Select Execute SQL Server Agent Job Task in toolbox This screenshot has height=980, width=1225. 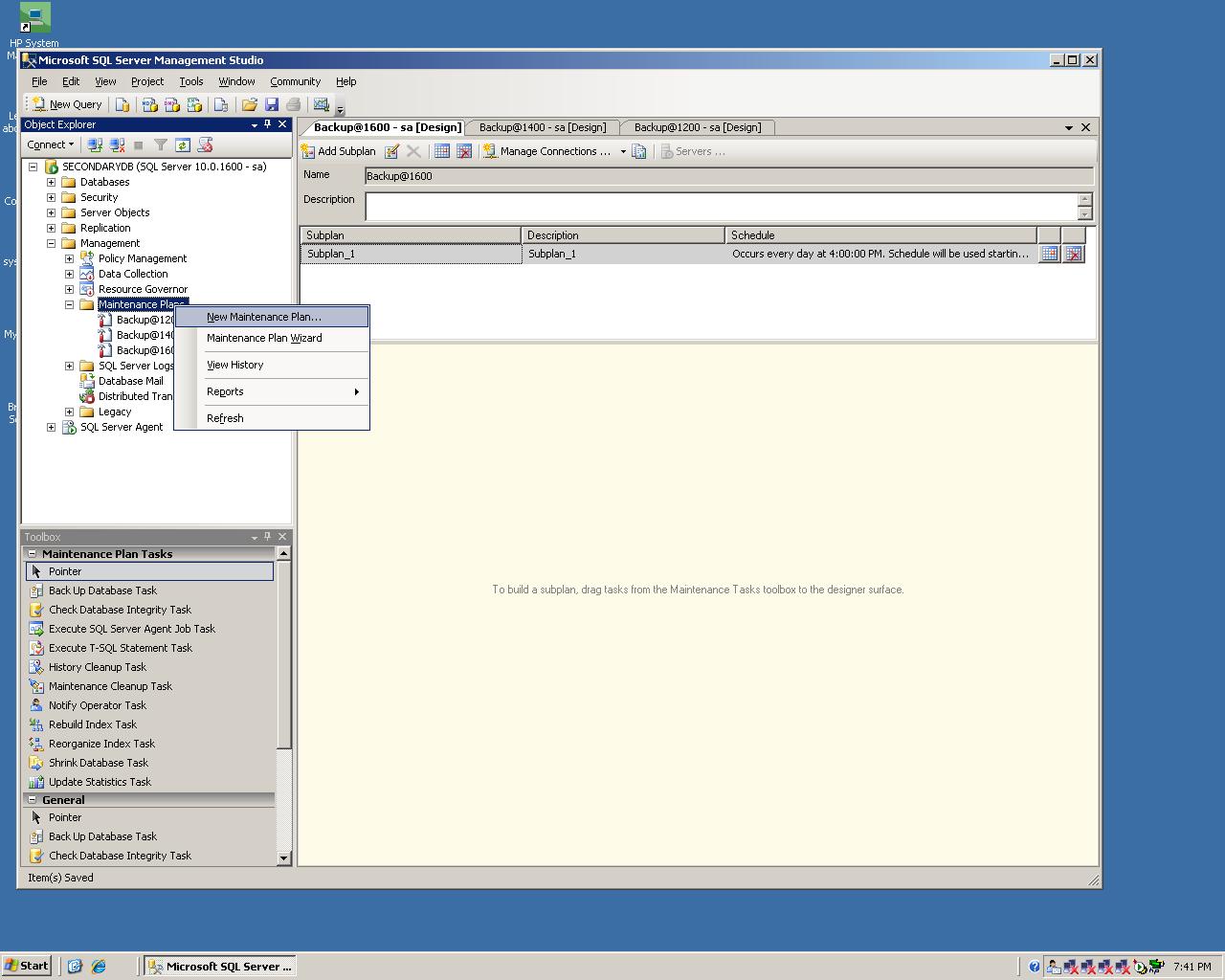pos(149,629)
